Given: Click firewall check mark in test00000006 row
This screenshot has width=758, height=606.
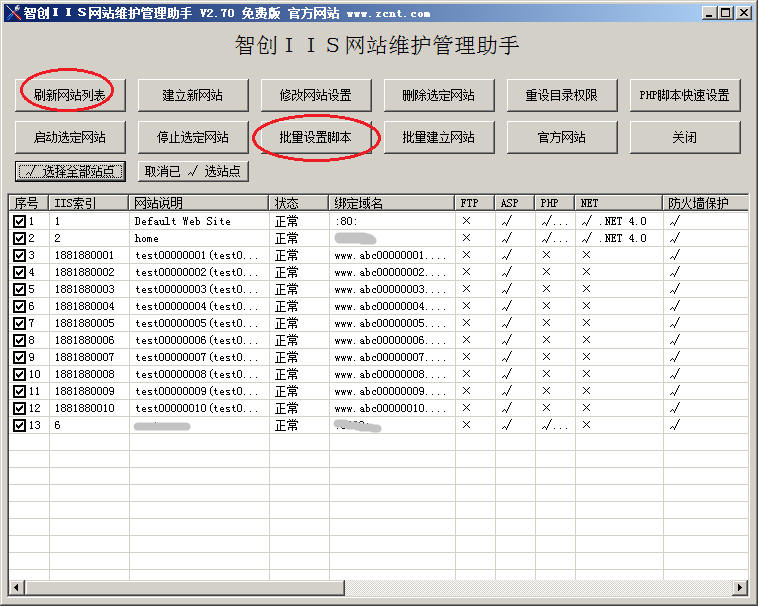Looking at the screenshot, I should [675, 340].
